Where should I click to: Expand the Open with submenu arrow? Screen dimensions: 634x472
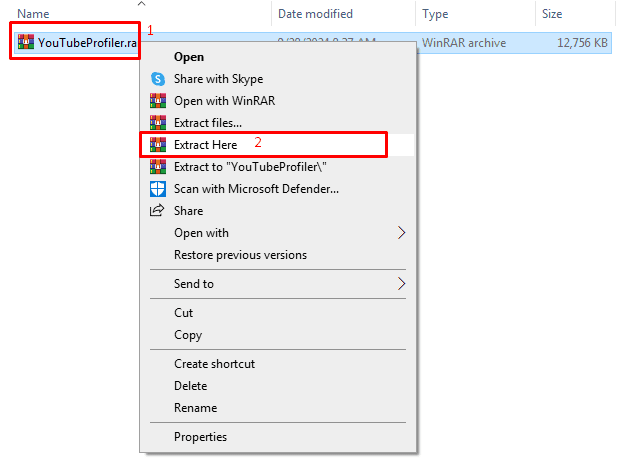(x=401, y=233)
